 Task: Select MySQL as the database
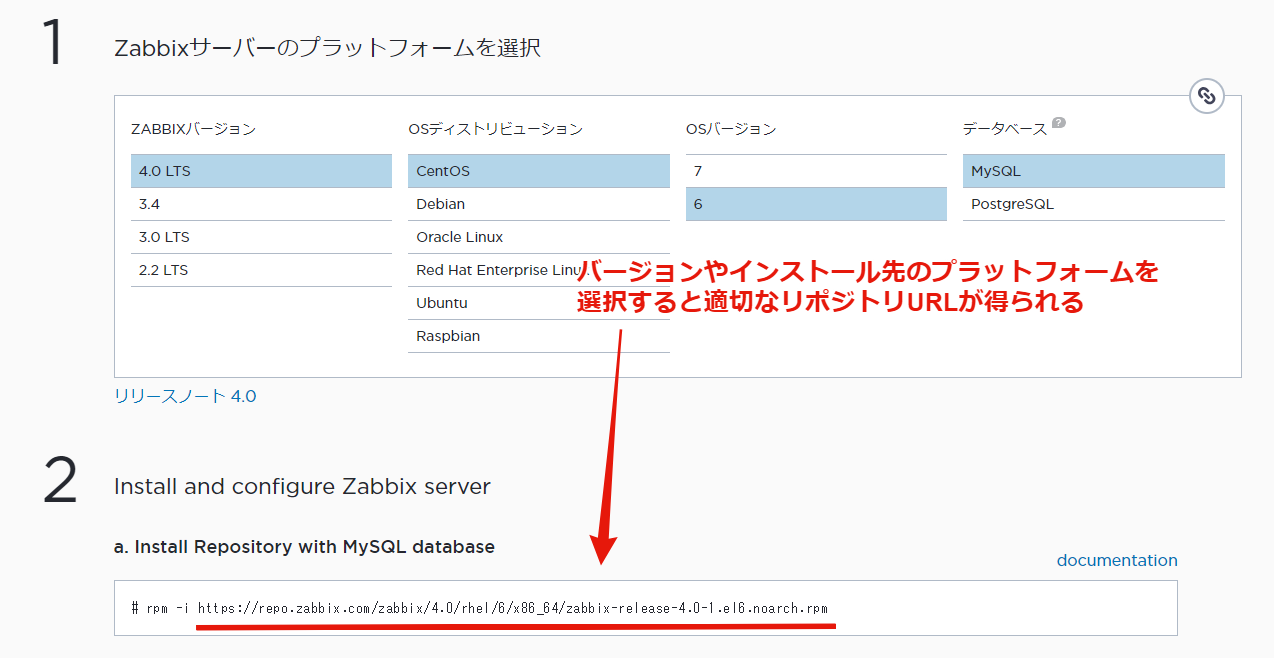point(1094,171)
